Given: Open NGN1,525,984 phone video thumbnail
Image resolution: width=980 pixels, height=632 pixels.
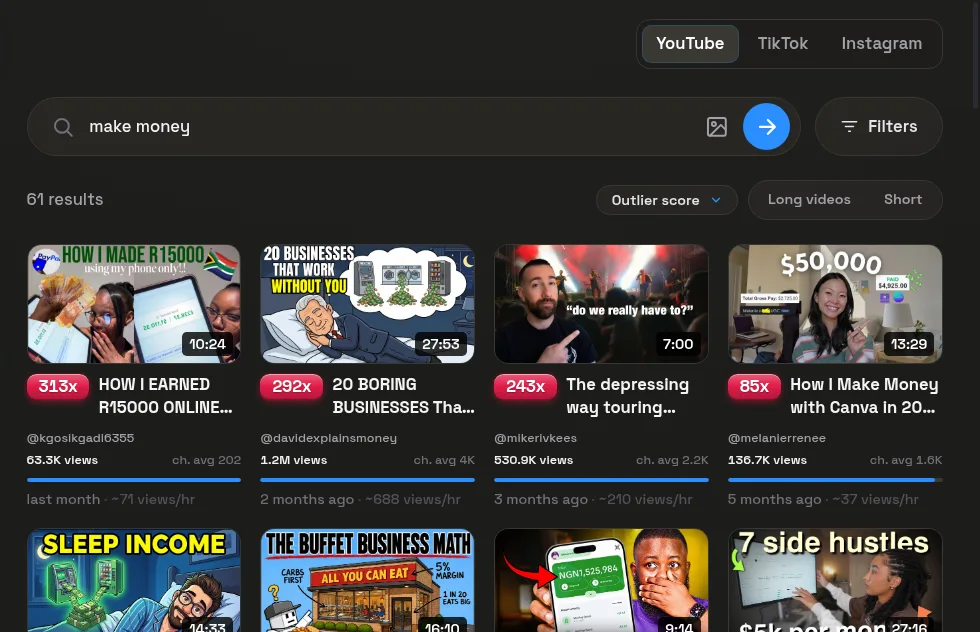Looking at the screenshot, I should (x=601, y=581).
